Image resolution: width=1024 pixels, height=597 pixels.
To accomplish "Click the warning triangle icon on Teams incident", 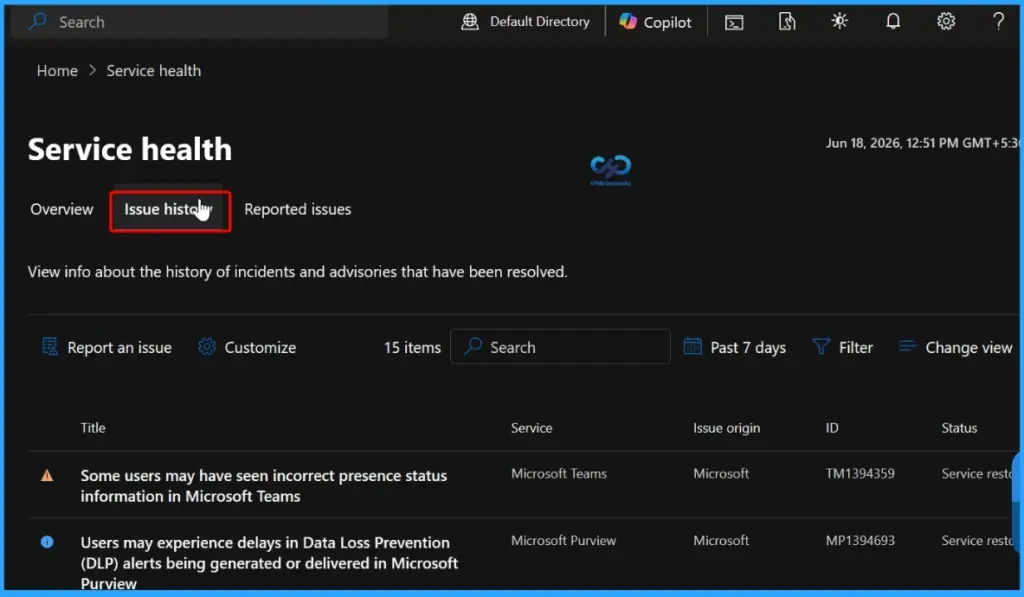I will click(x=47, y=476).
